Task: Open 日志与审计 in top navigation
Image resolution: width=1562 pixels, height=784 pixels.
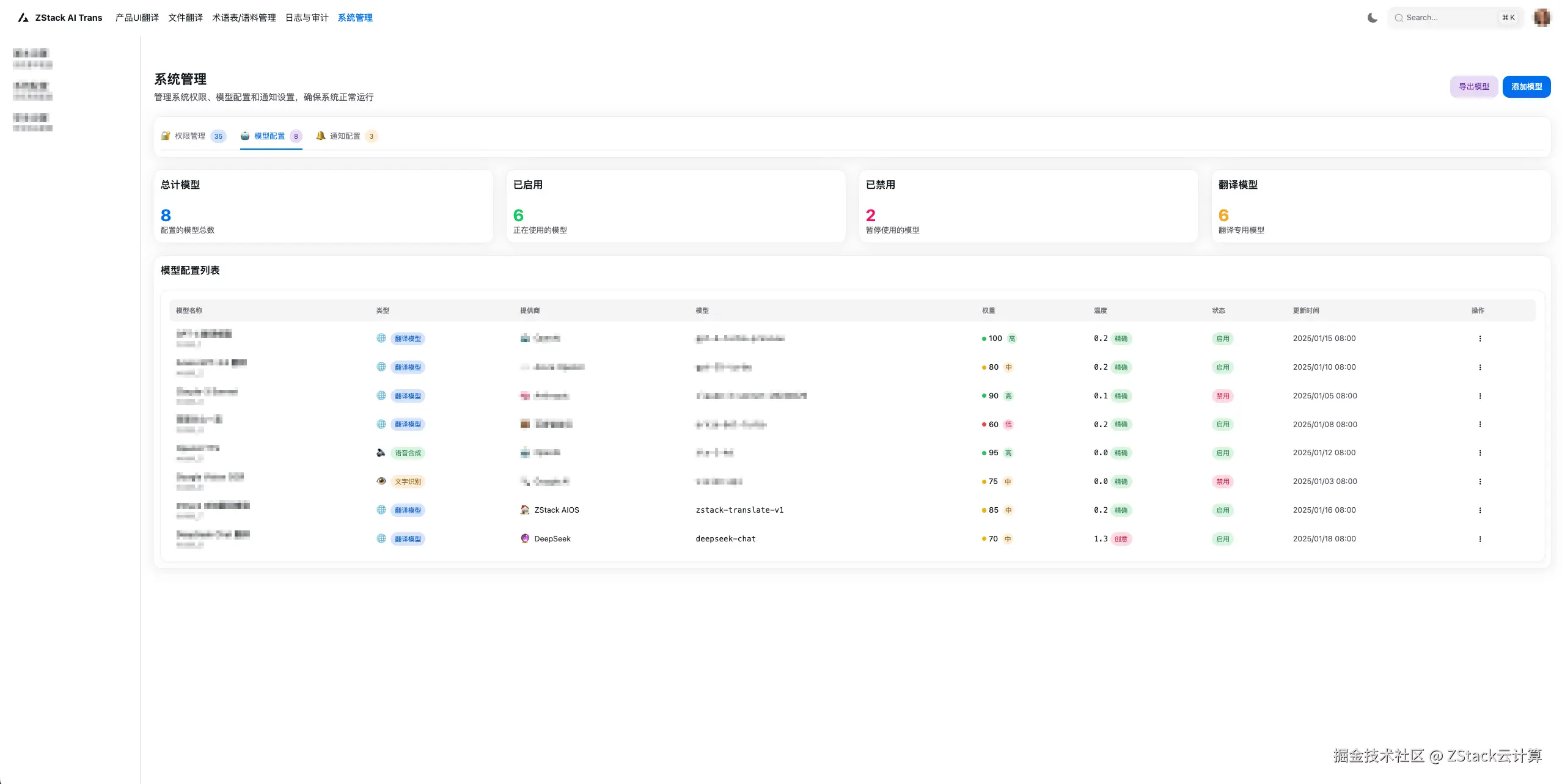Action: [307, 18]
